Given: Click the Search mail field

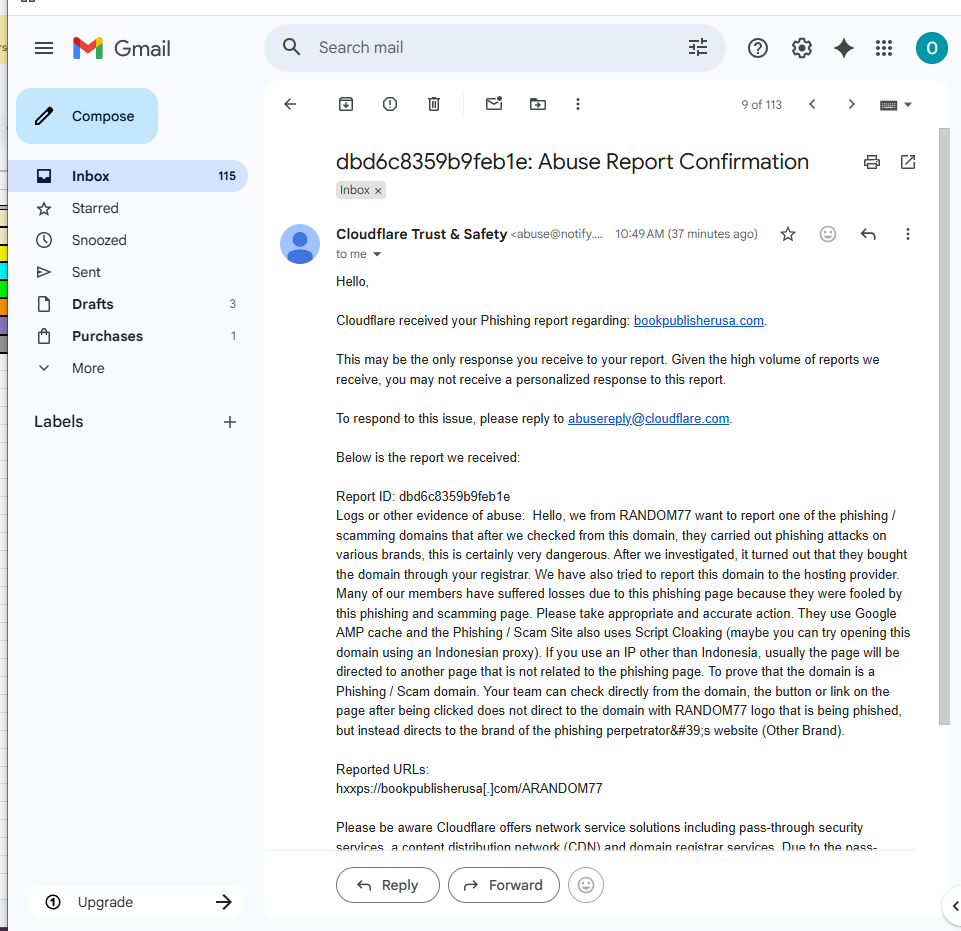Looking at the screenshot, I should [495, 47].
